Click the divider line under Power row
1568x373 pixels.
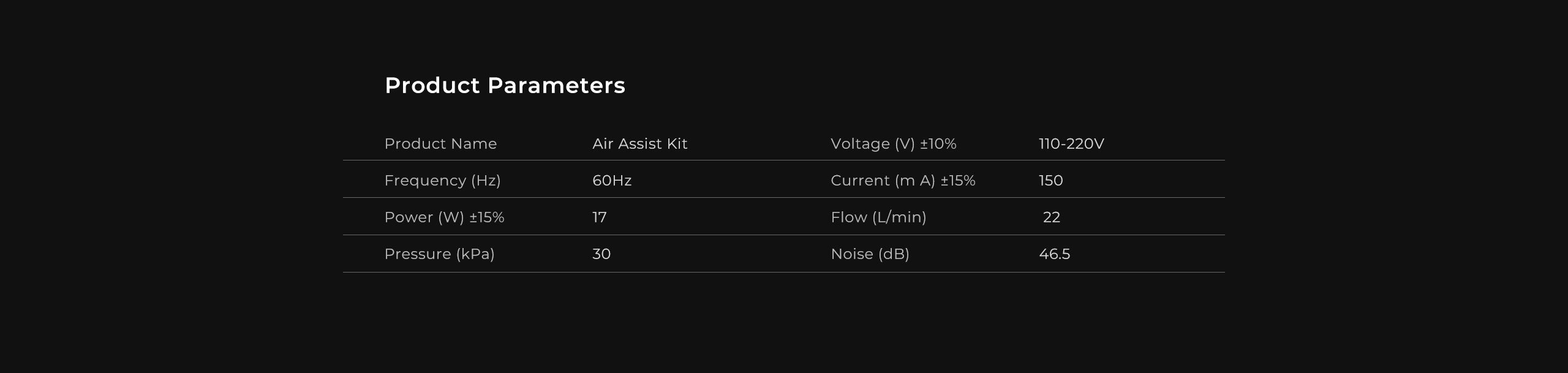click(784, 235)
